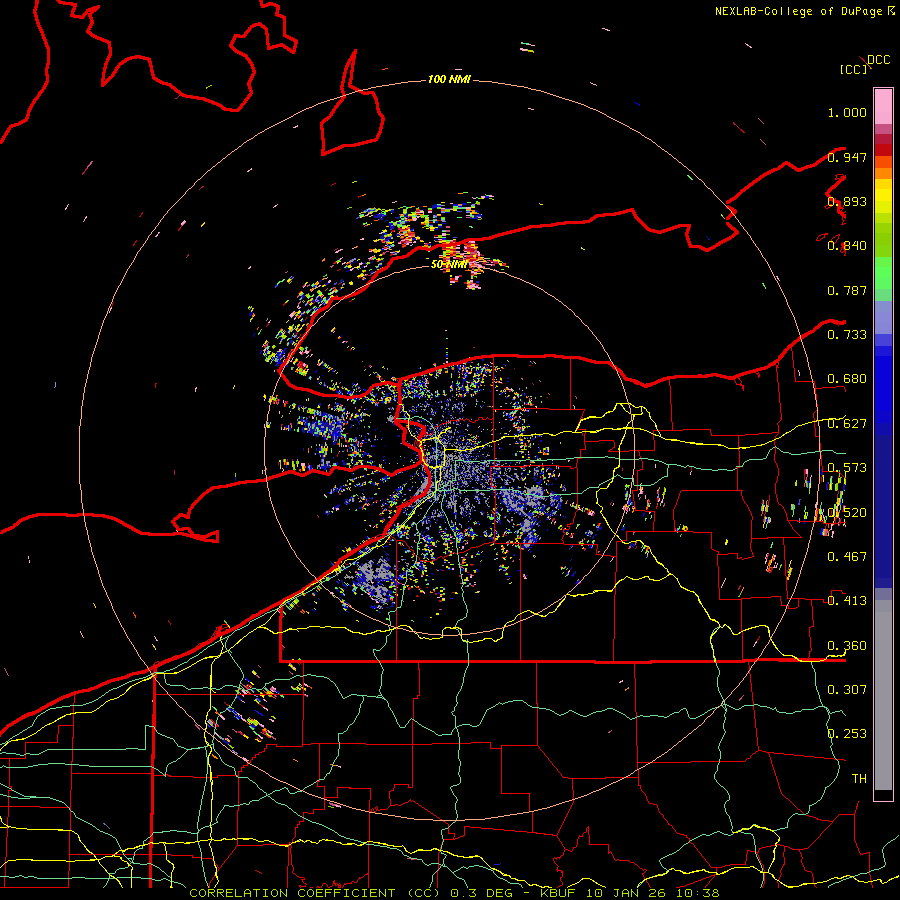Click the 0.360 legend value

[847, 646]
